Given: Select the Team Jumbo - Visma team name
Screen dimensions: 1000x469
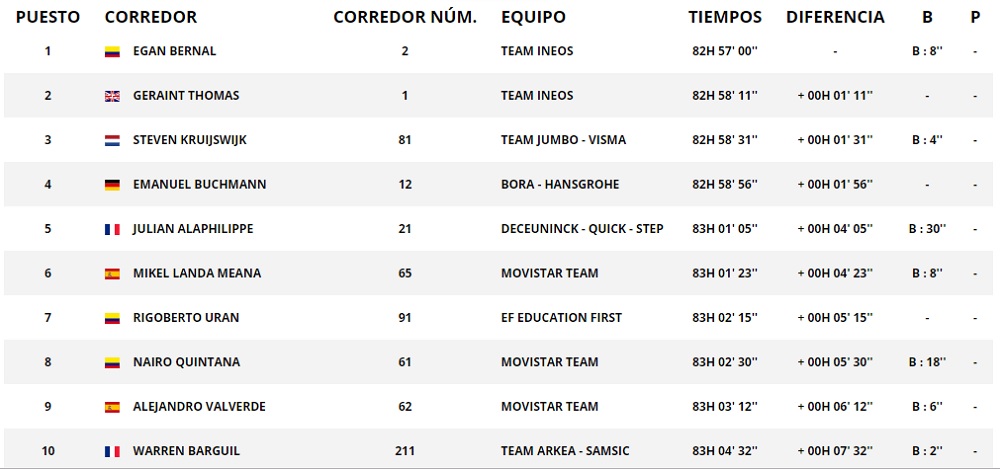Looking at the screenshot, I should tap(563, 140).
